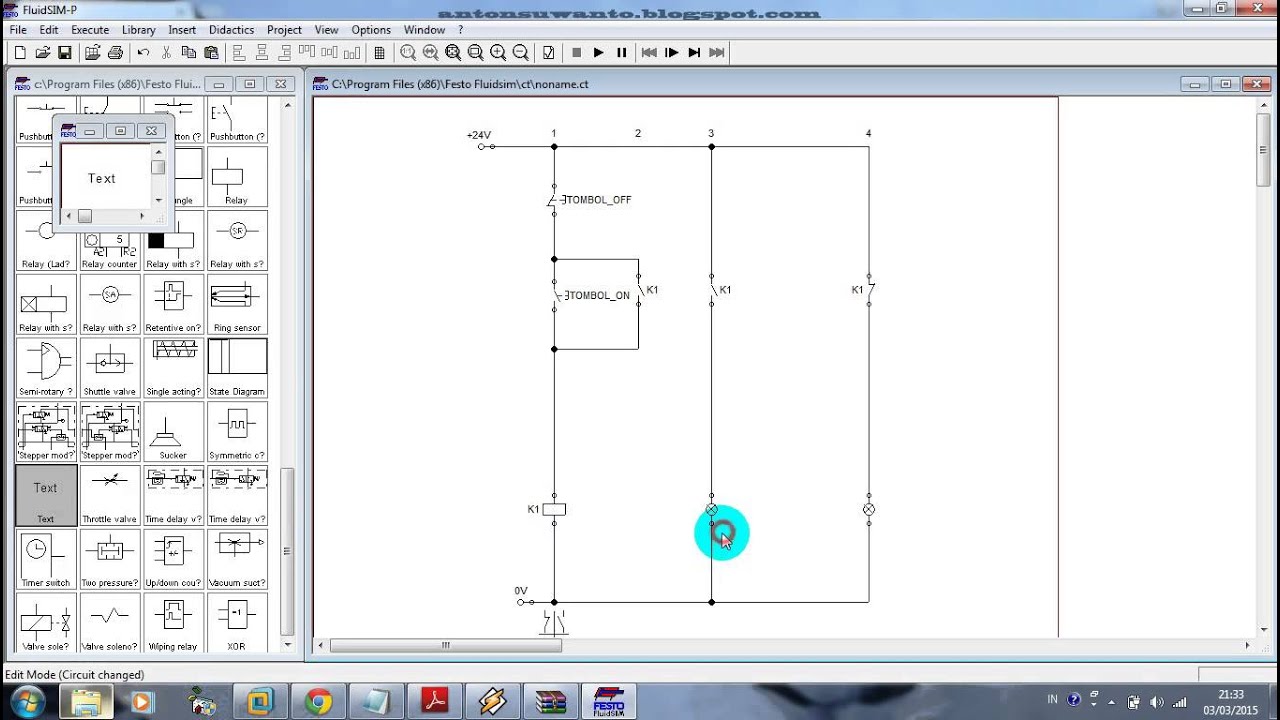Open the Execute menu
The width and height of the screenshot is (1280, 720).
click(x=90, y=30)
